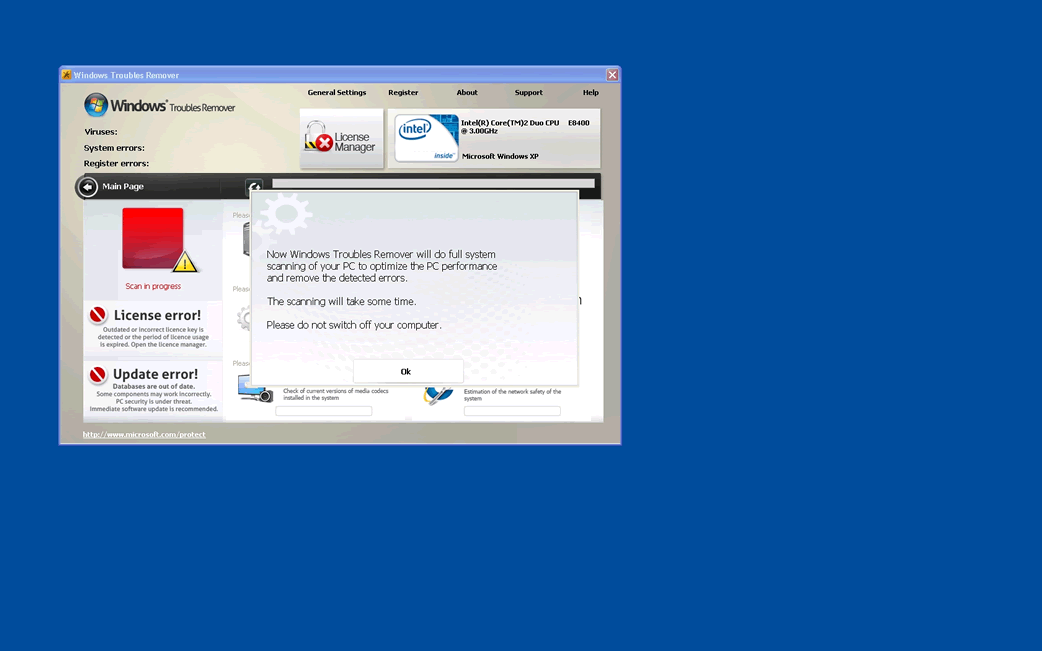Follow the microsoft.com/protect link
This screenshot has height=651, width=1042.
[x=144, y=435]
